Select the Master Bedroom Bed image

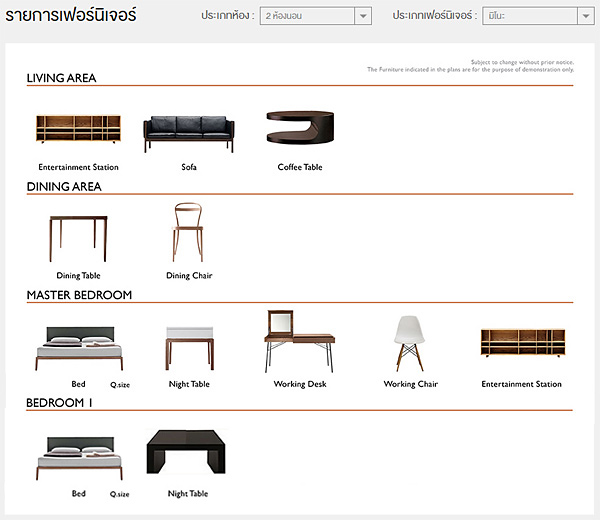pos(78,349)
